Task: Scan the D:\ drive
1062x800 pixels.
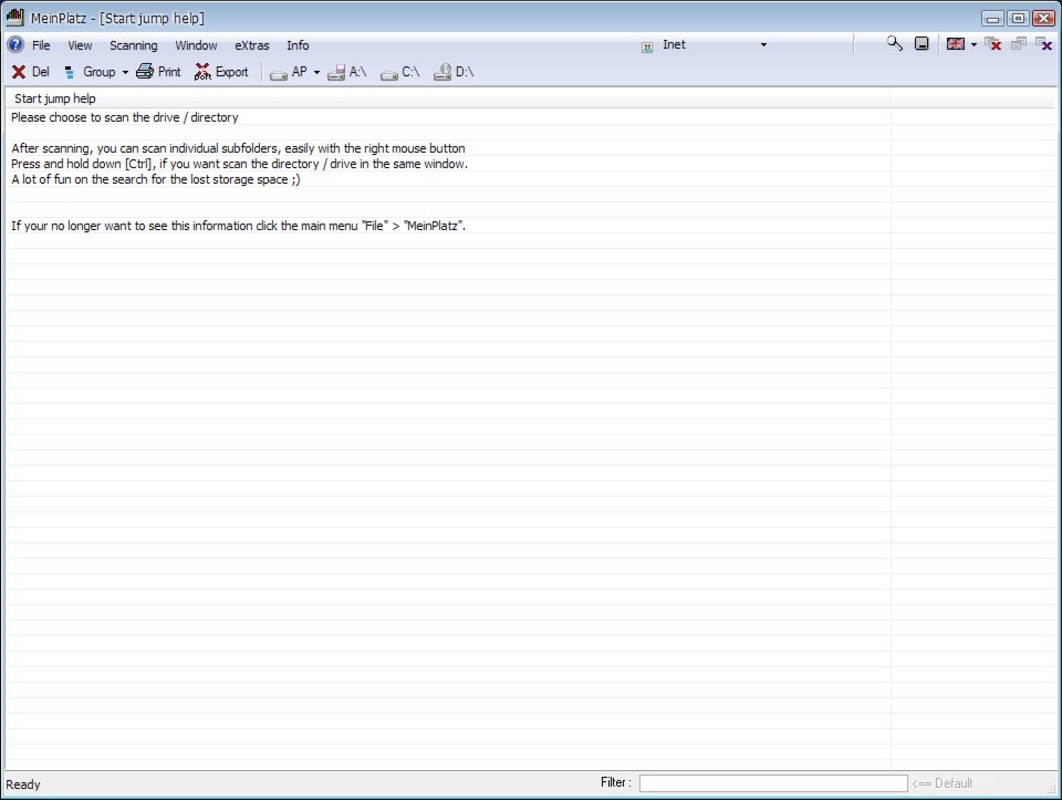Action: pyautogui.click(x=453, y=72)
